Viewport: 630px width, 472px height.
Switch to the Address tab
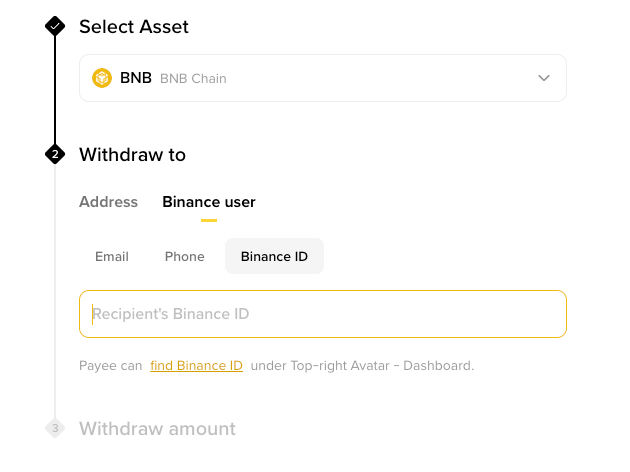(108, 202)
